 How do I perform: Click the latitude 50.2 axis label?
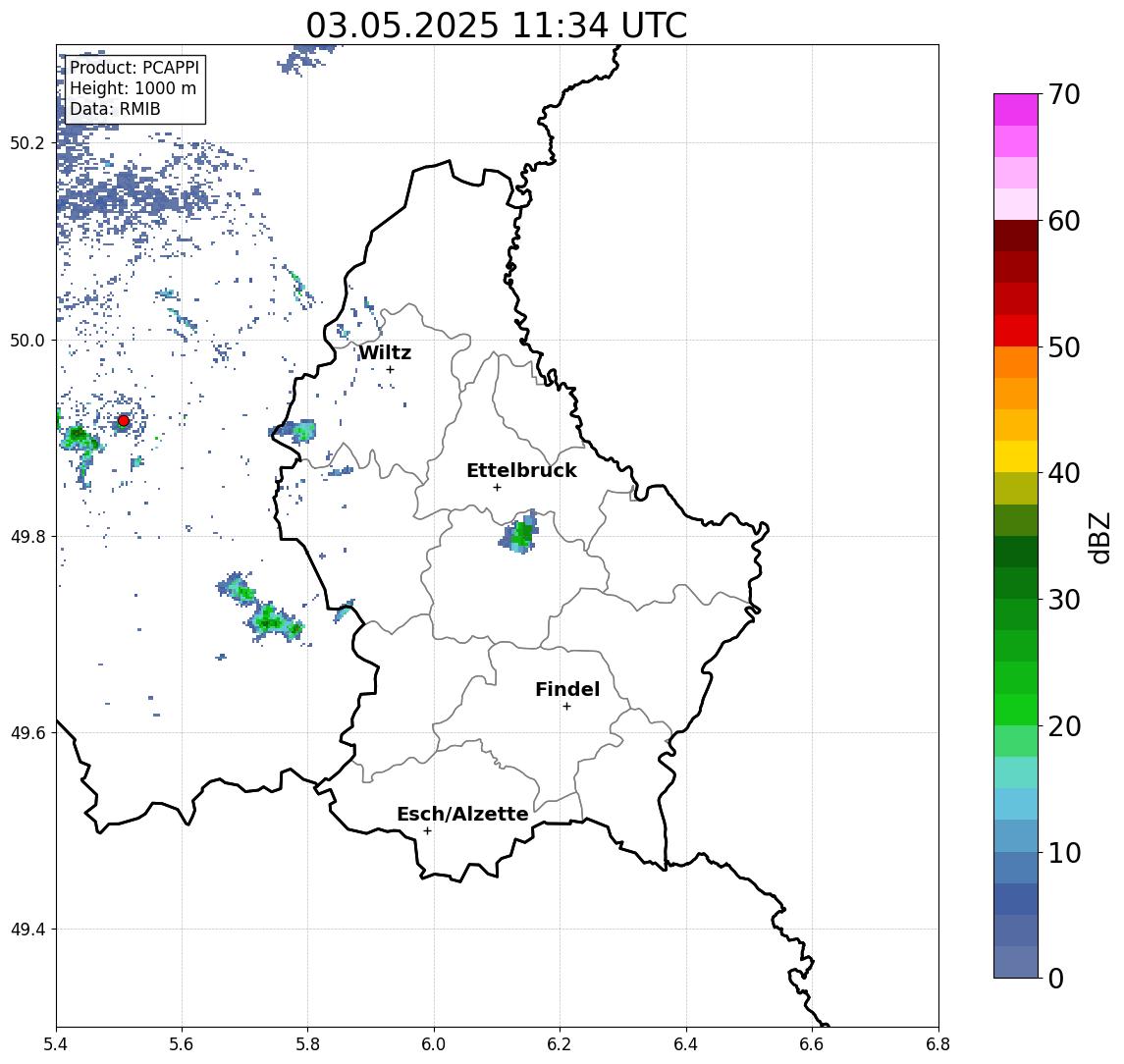point(27,142)
